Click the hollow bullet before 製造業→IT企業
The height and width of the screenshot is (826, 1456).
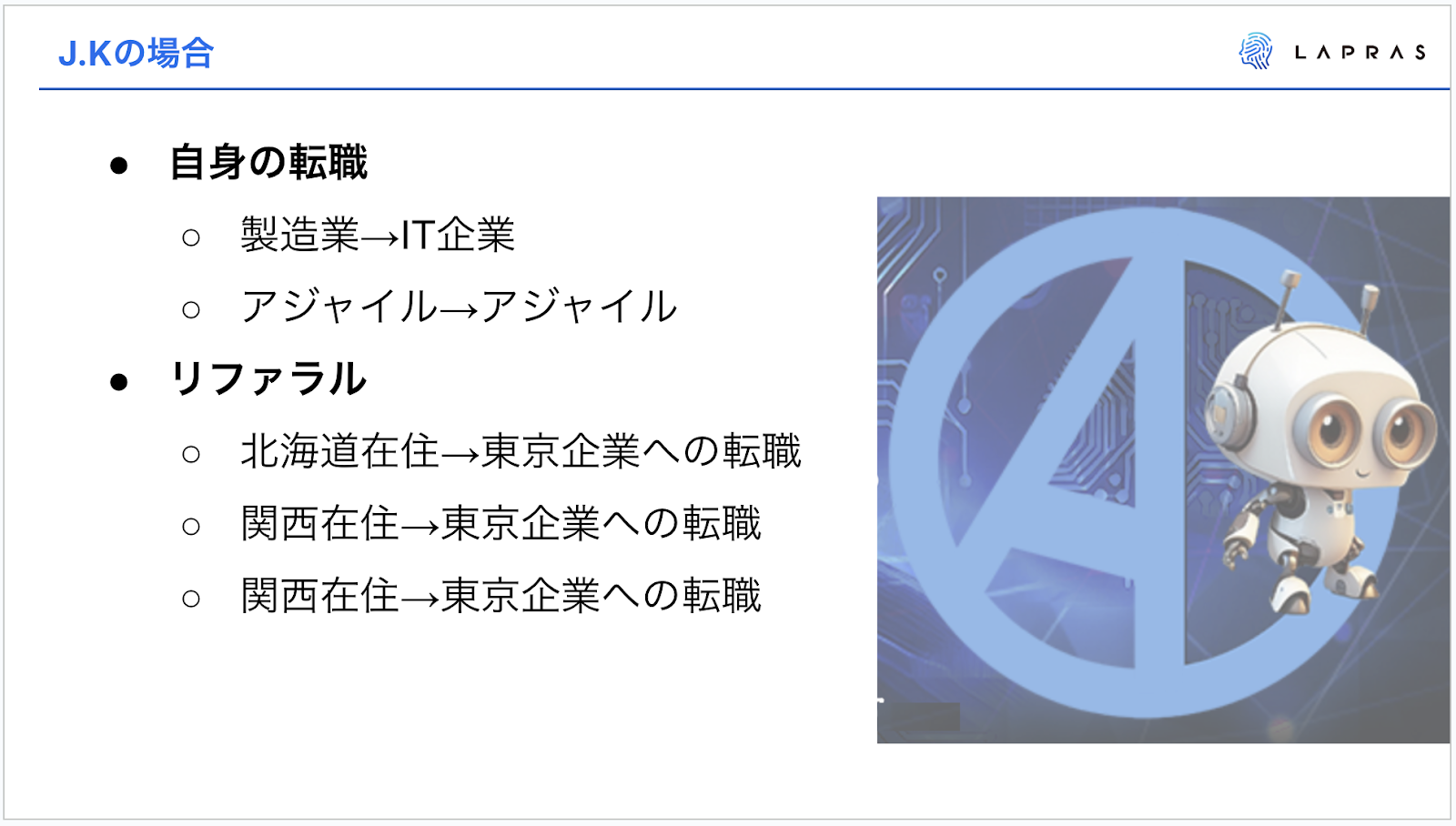pos(191,238)
